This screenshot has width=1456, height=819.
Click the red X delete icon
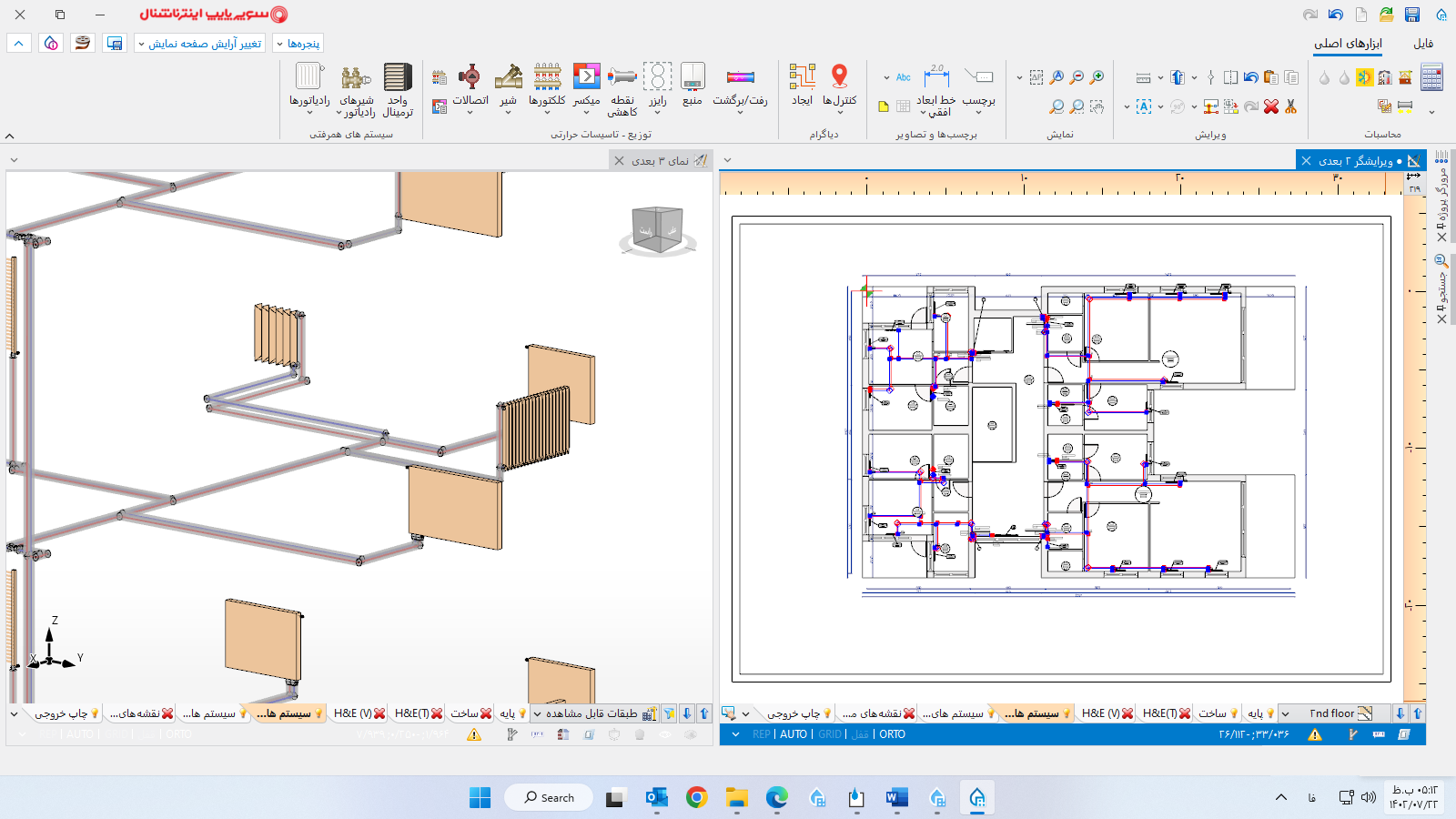point(1271,106)
